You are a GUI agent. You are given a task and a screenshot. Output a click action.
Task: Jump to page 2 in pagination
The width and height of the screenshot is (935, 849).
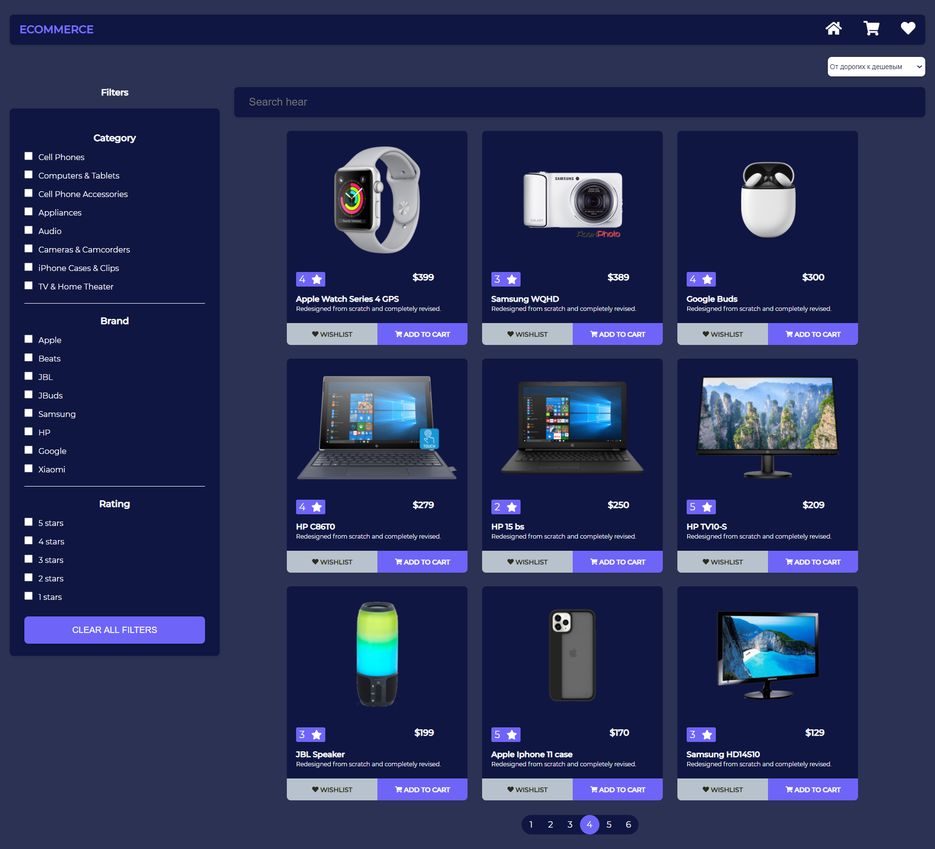point(550,825)
